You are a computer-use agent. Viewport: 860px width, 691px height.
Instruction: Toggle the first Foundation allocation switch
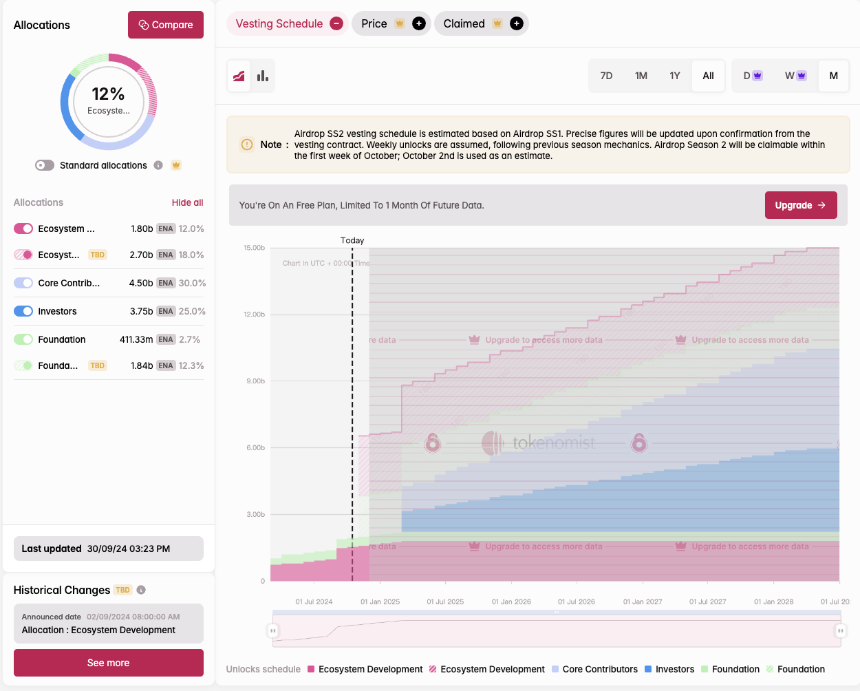click(23, 339)
